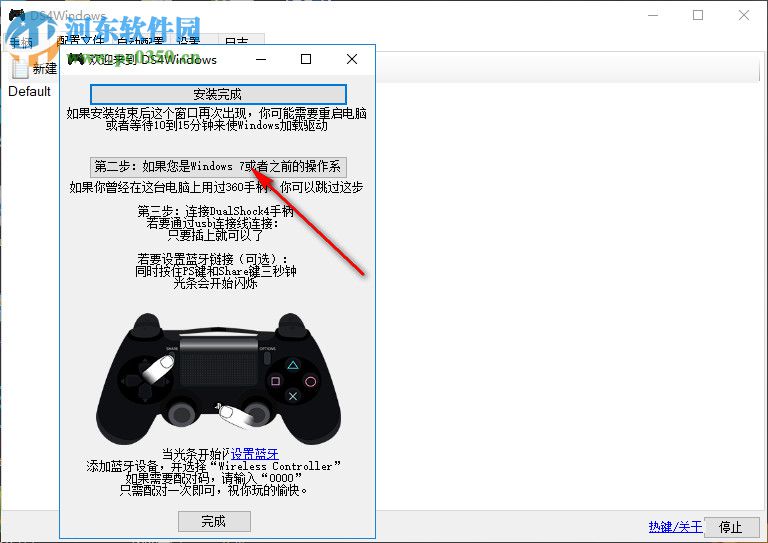Switch to the 配置文件 tab
This screenshot has width=768, height=543.
pos(81,40)
